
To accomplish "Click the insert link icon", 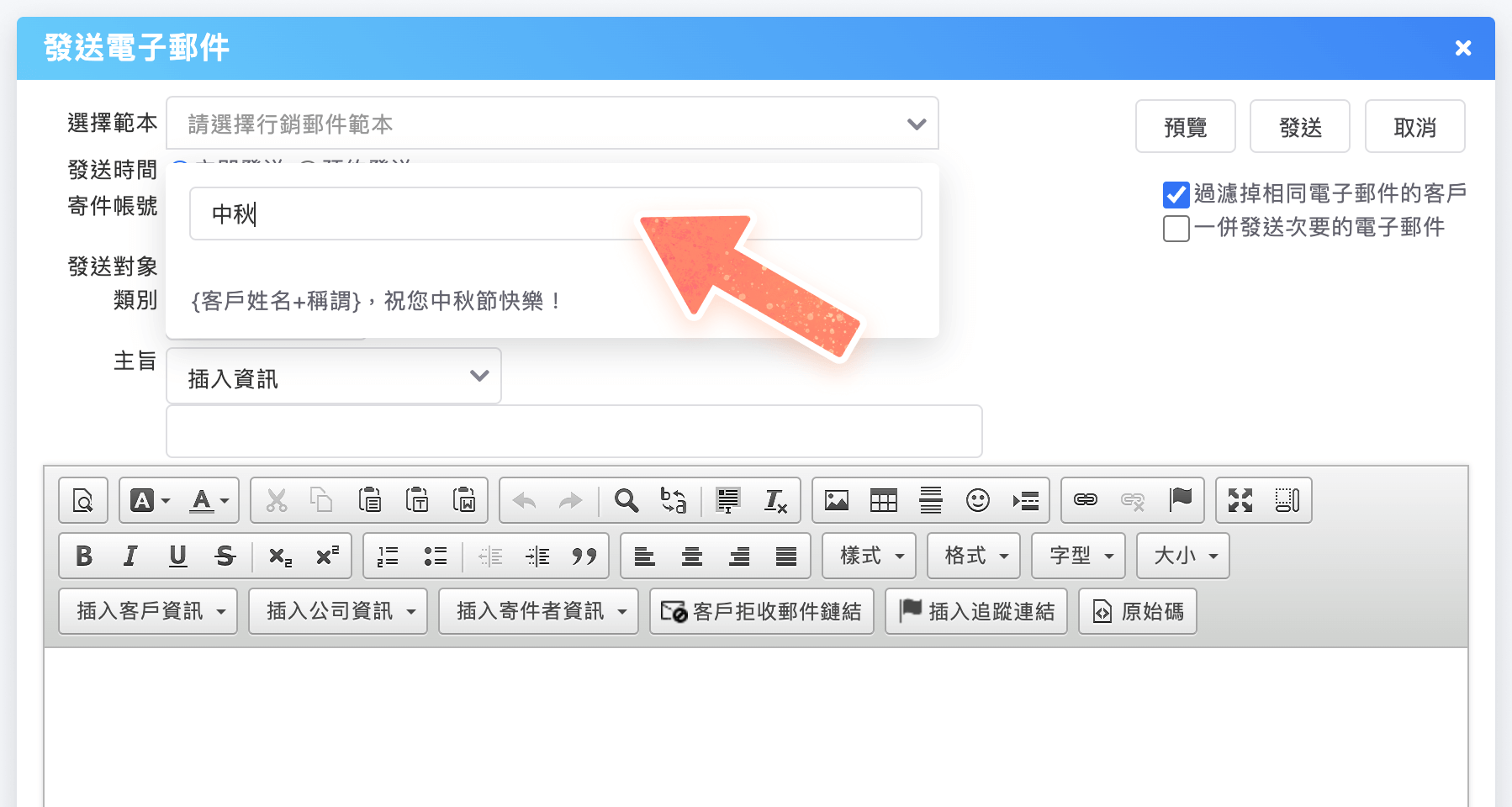I will coord(1085,500).
